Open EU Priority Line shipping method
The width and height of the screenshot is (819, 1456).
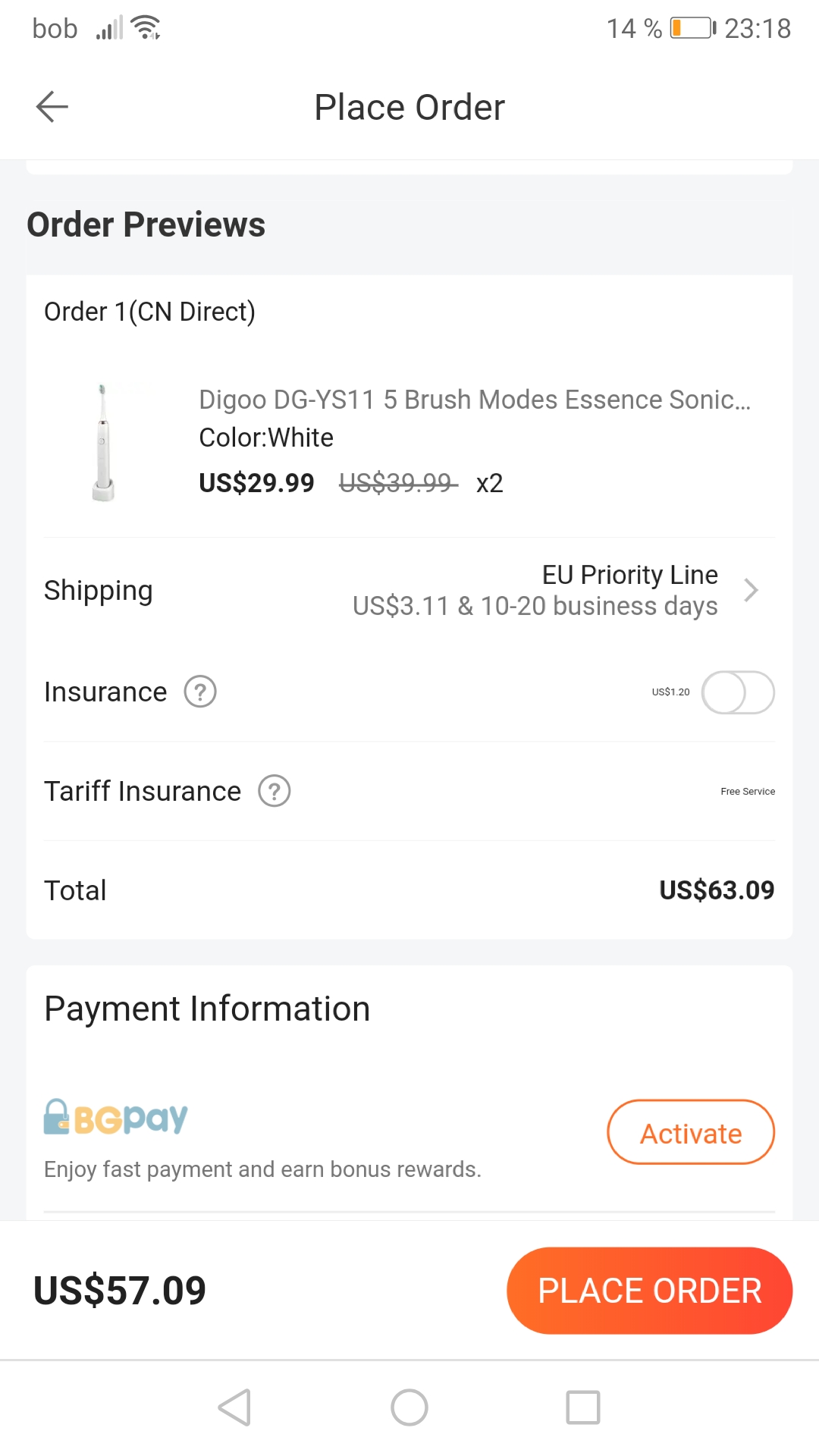click(x=629, y=575)
